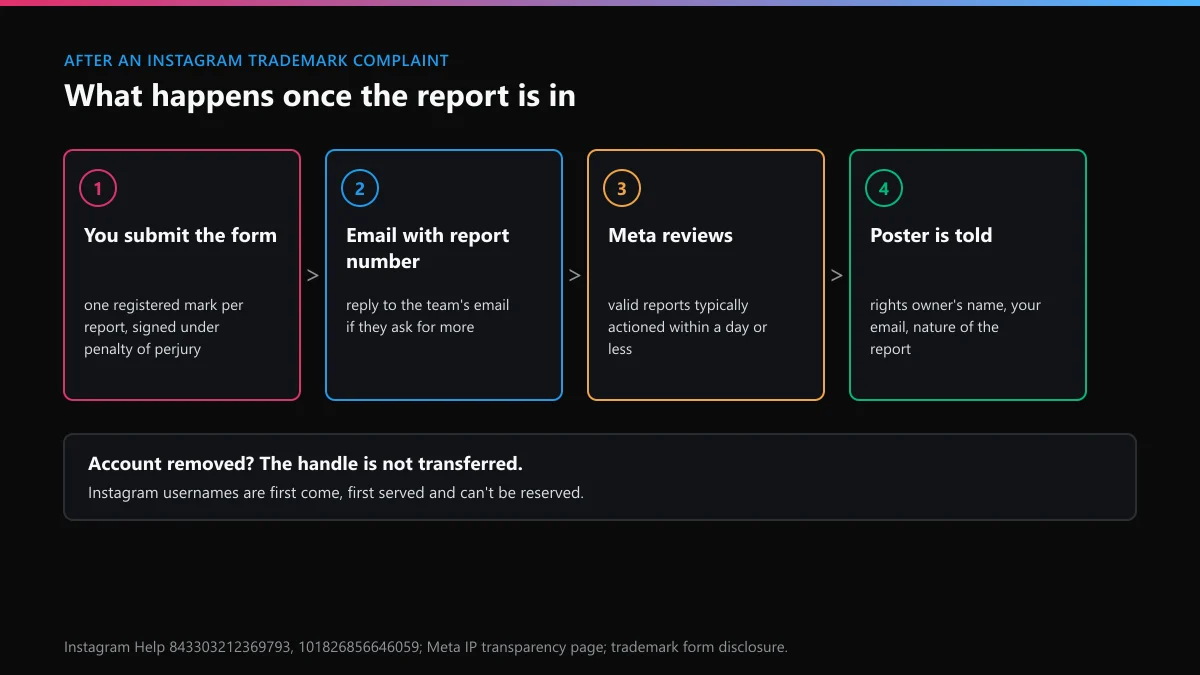Click the green step 4 circle
This screenshot has width=1200, height=675.
884,188
